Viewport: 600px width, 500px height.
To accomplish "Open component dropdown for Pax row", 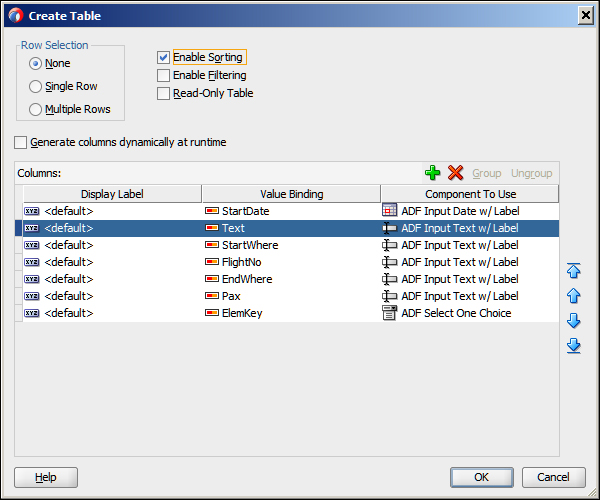I will (470, 296).
